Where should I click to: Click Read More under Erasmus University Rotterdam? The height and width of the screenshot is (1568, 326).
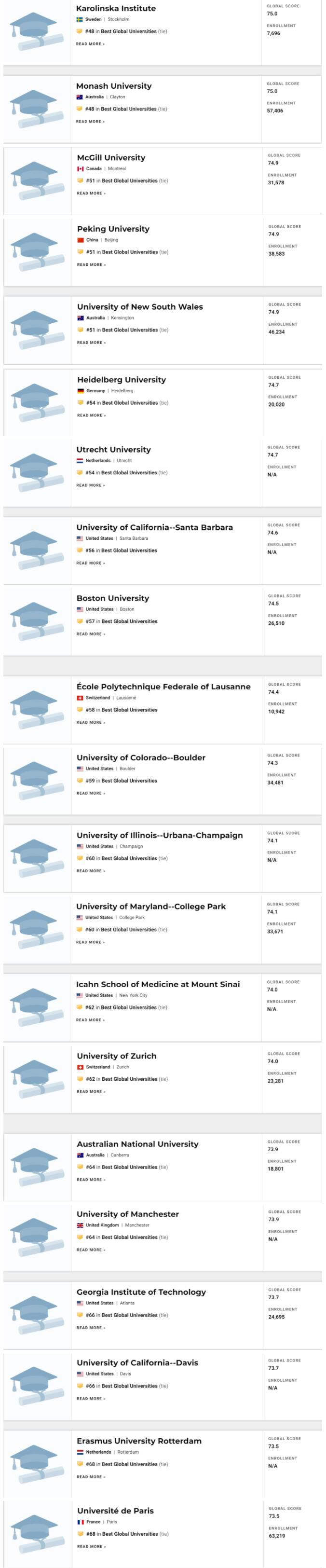(91, 1477)
